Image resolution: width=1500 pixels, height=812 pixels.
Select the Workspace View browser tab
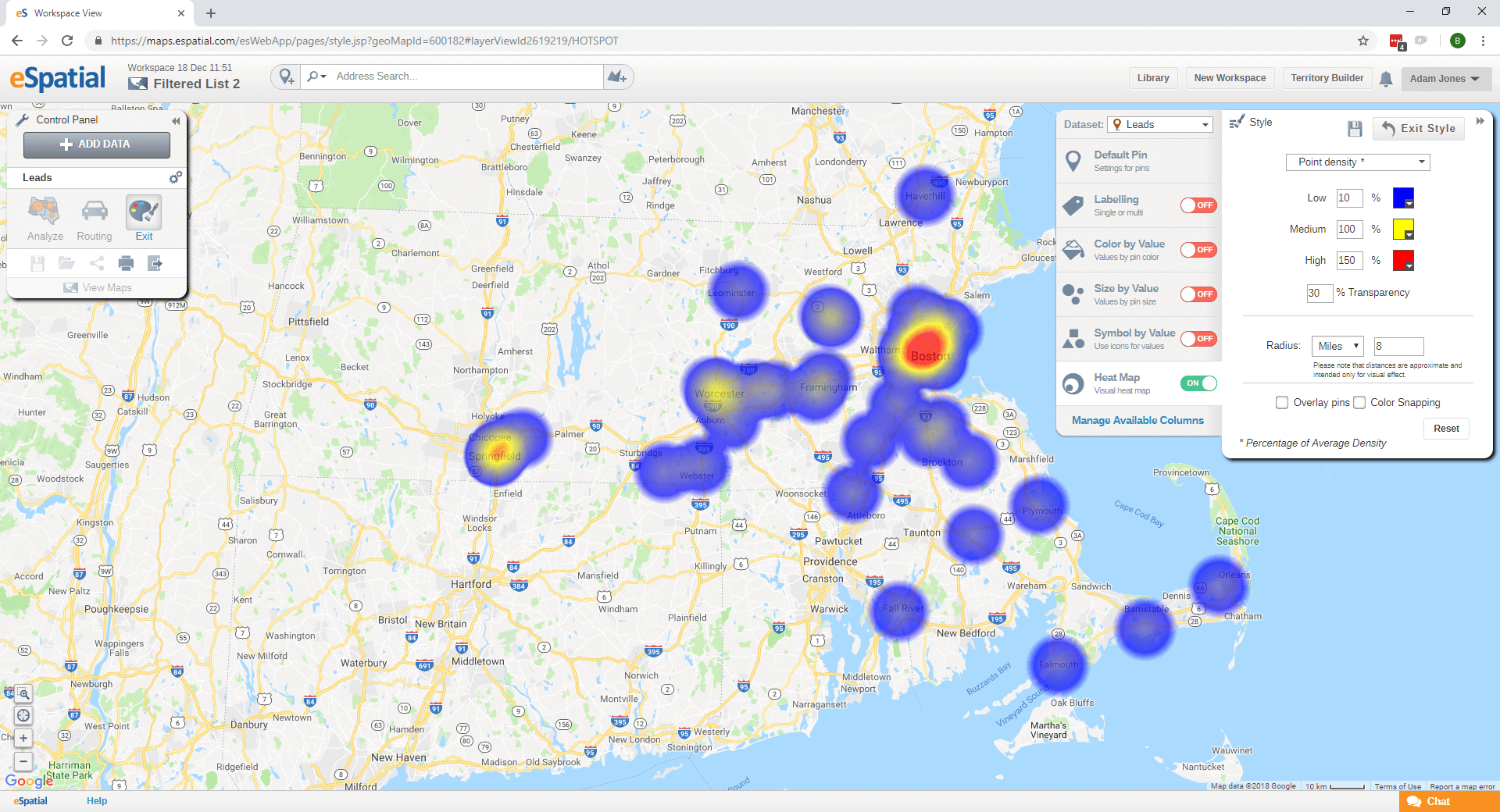click(102, 13)
